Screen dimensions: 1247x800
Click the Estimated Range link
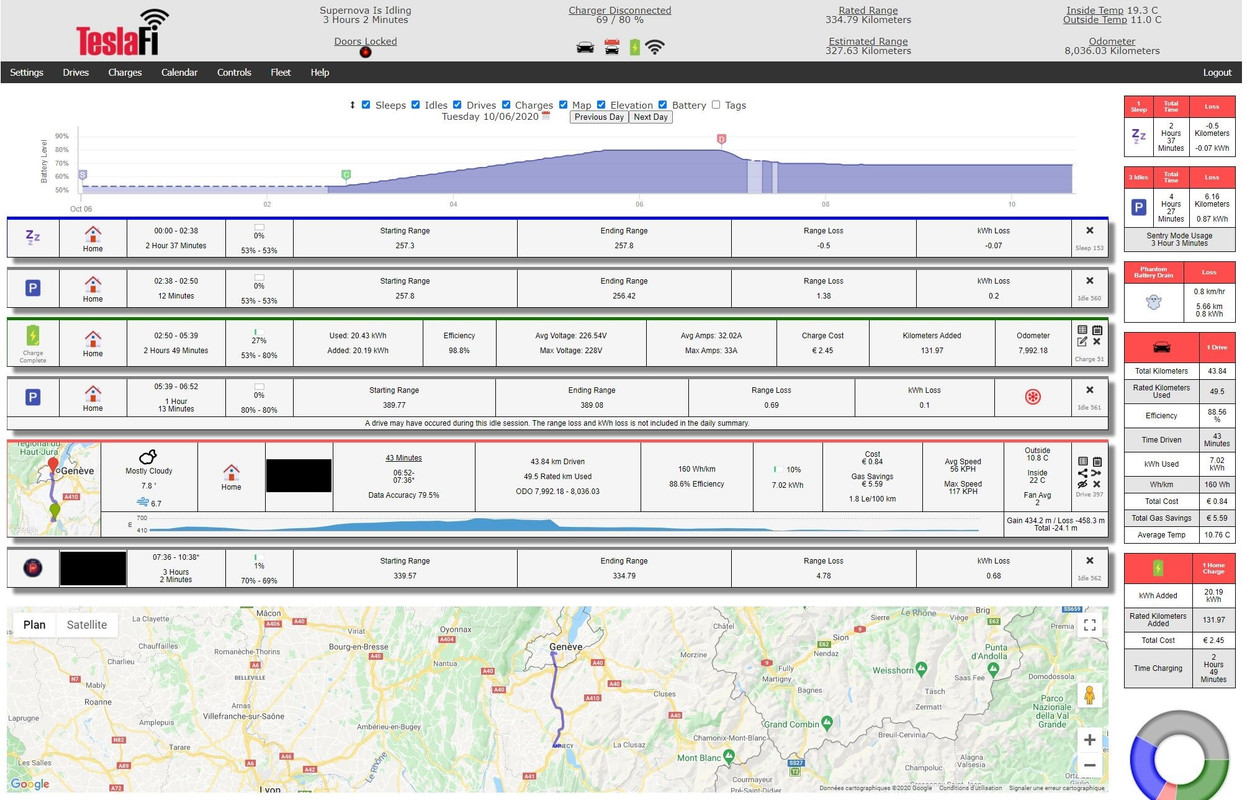[x=868, y=42]
